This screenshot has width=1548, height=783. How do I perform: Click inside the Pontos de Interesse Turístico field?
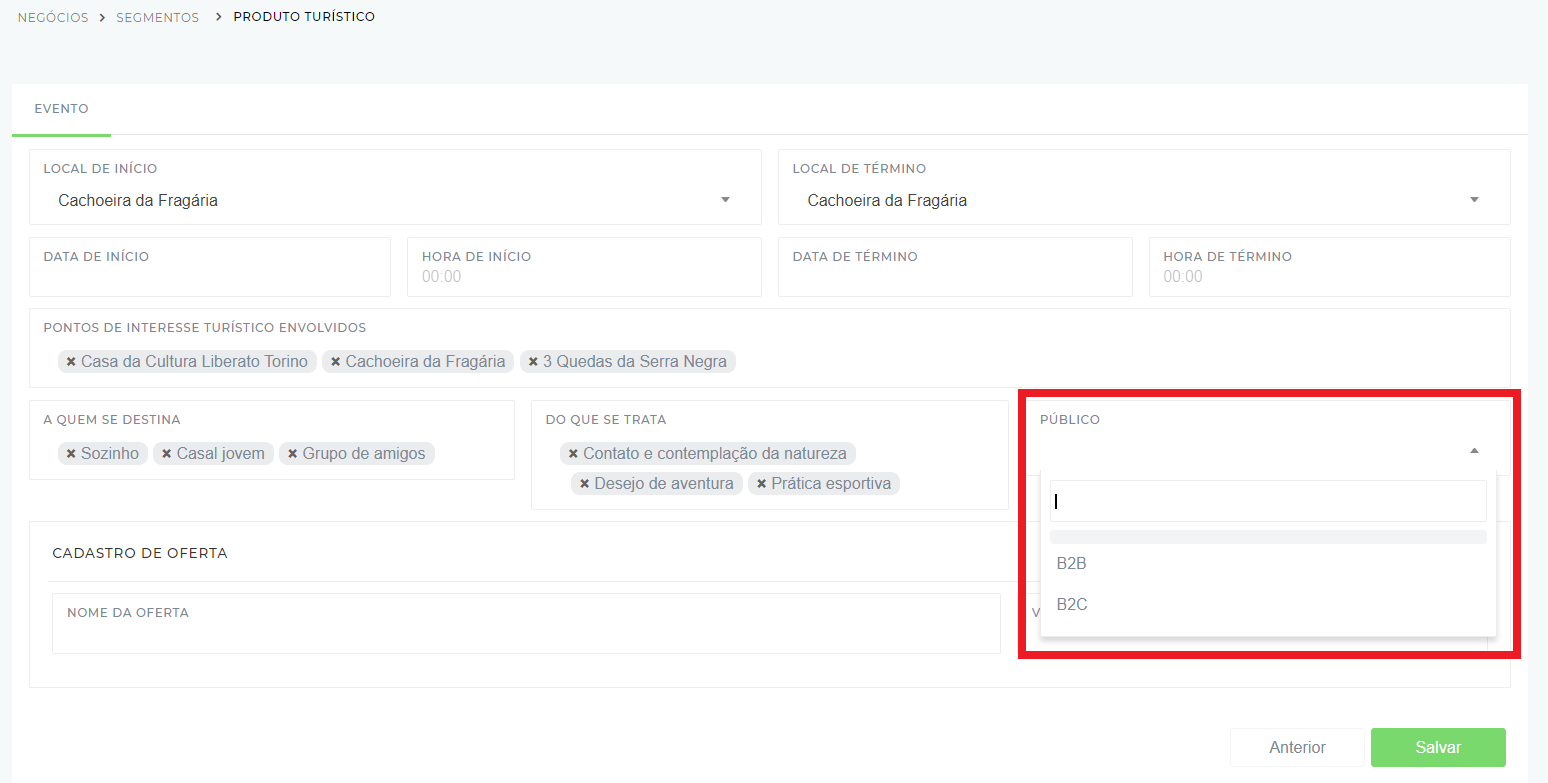(770, 348)
